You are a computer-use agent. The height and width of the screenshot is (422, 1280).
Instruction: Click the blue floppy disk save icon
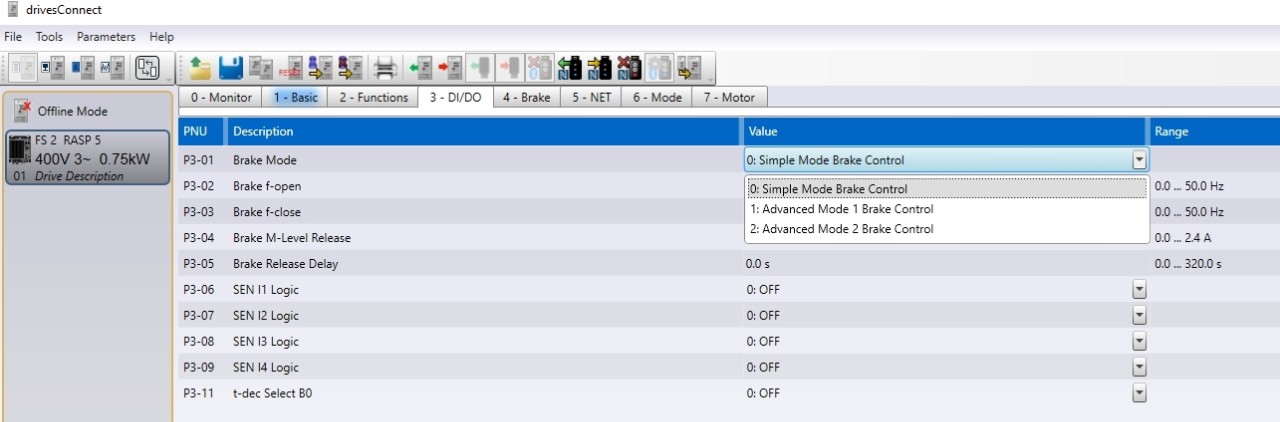tap(231, 68)
